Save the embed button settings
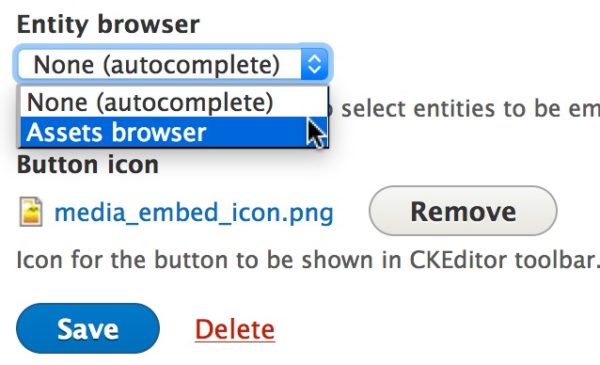The height and width of the screenshot is (365, 600). click(x=88, y=328)
